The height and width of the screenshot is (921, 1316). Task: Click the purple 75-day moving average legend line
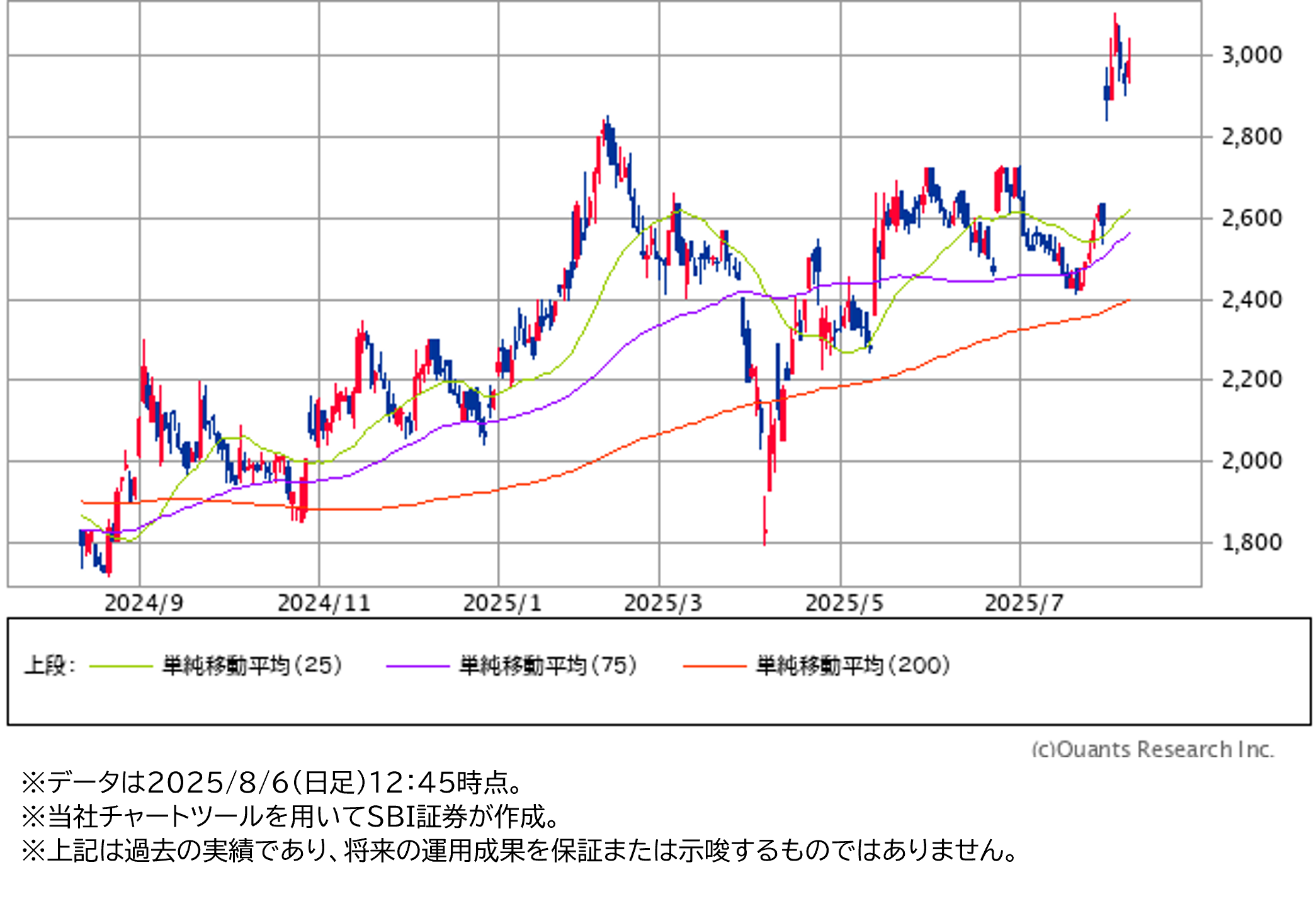click(417, 665)
